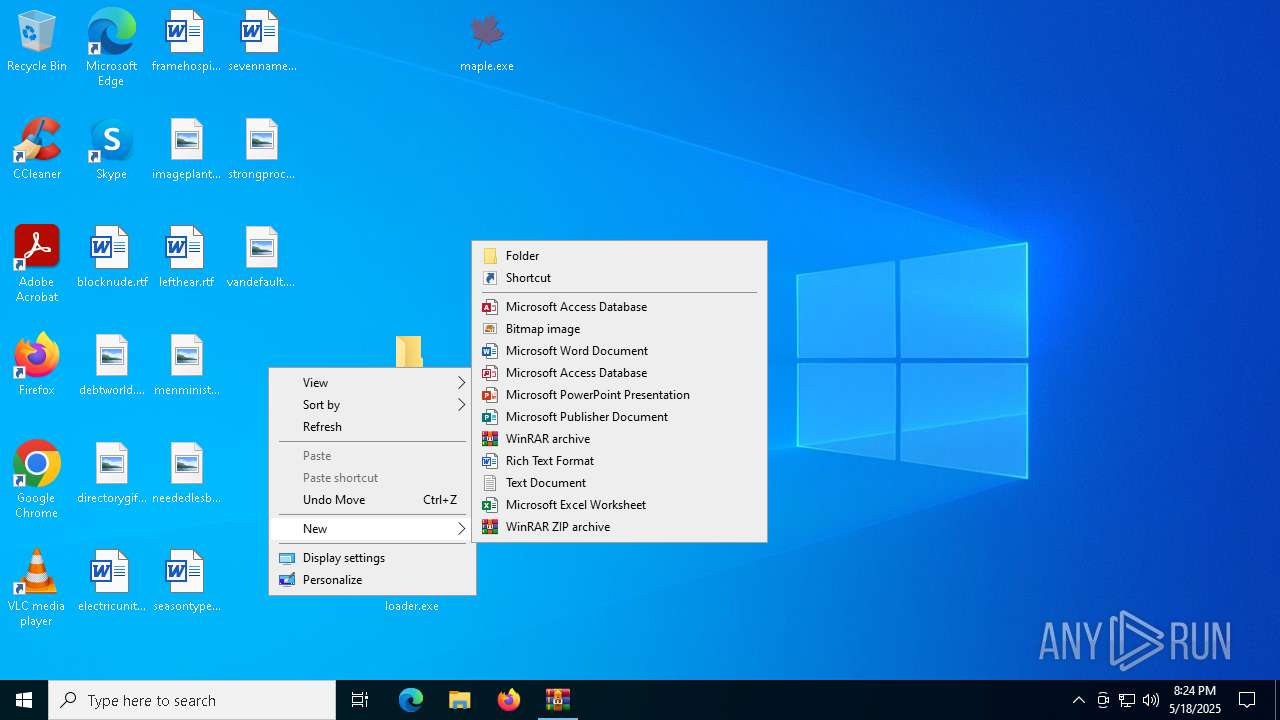Choose Undo Move in the context menu

point(372,500)
